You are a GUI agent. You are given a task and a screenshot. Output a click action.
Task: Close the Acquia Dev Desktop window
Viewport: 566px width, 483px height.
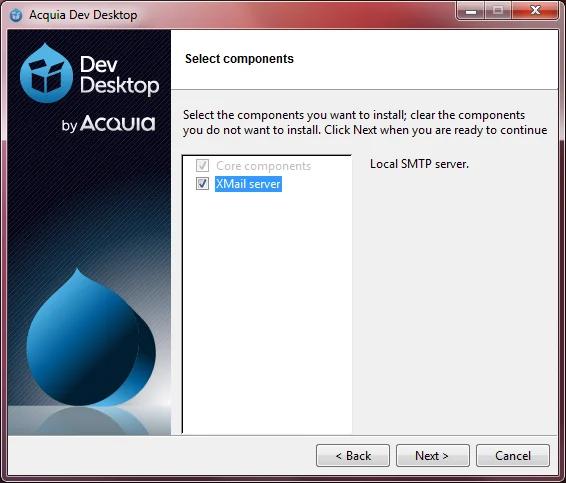535,11
